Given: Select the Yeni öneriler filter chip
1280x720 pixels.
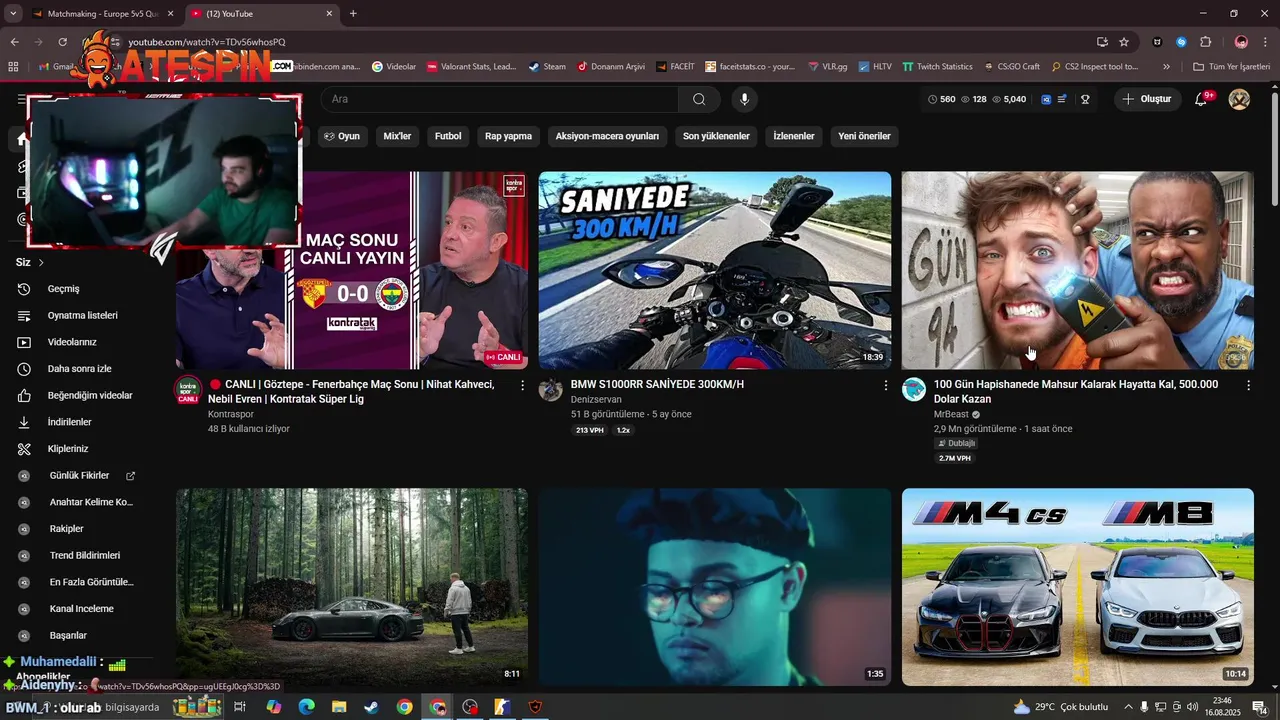Looking at the screenshot, I should click(x=864, y=136).
